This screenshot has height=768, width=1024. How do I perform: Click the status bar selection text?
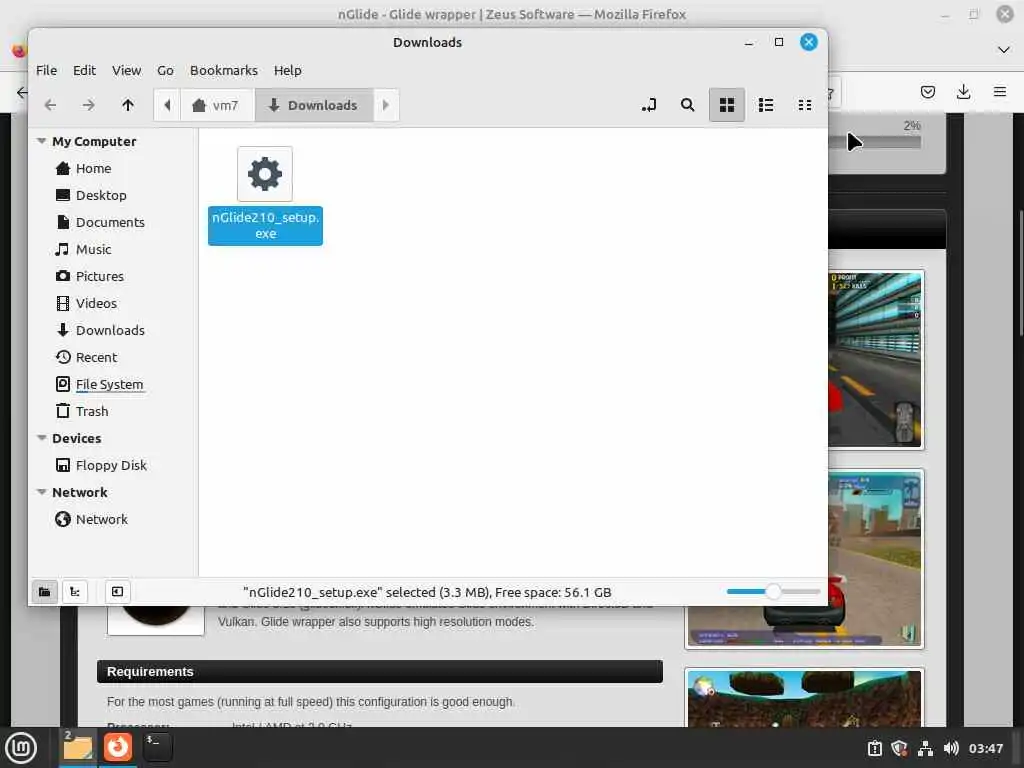click(427, 592)
